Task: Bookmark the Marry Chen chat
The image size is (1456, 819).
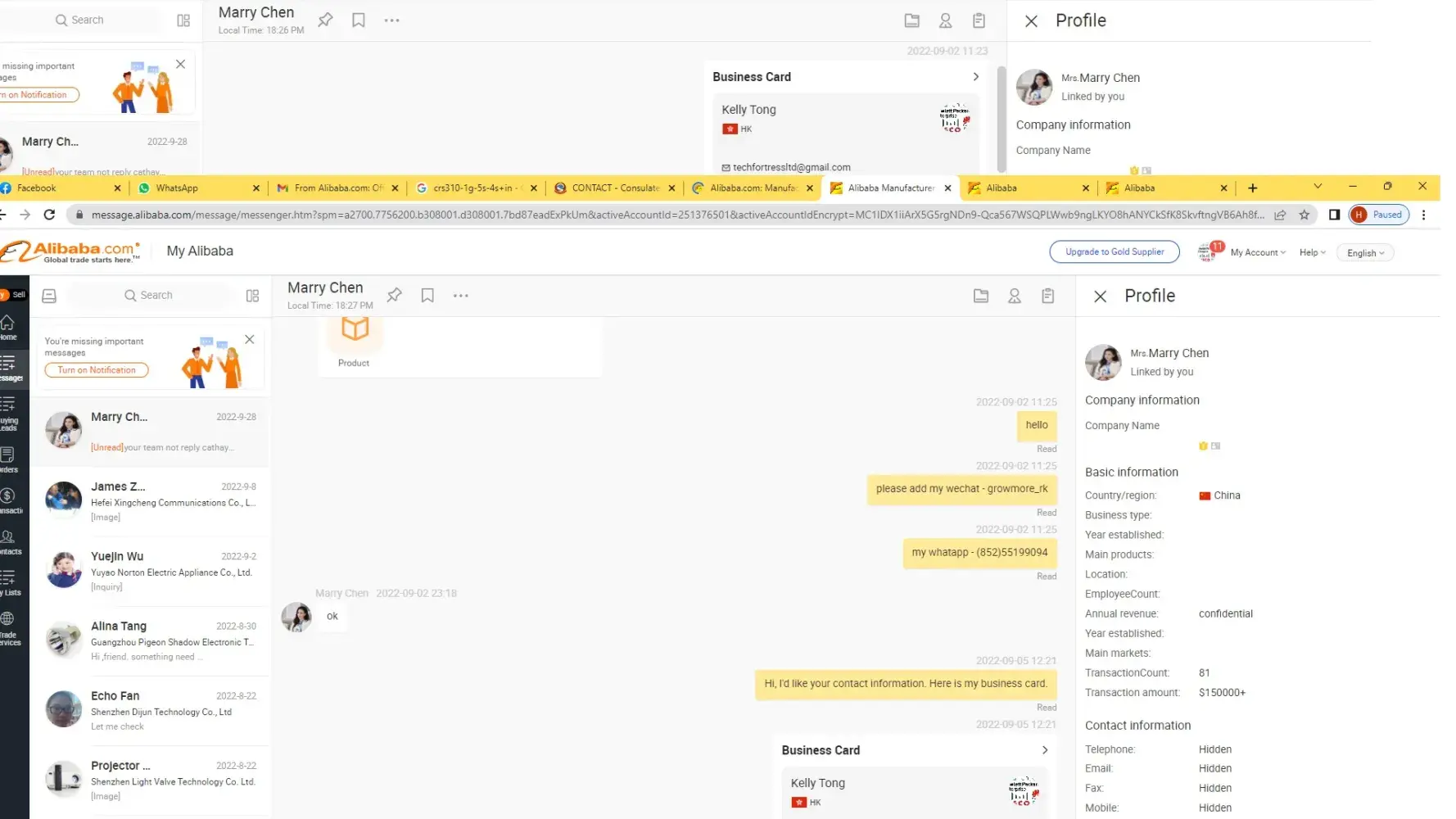Action: coord(427,296)
